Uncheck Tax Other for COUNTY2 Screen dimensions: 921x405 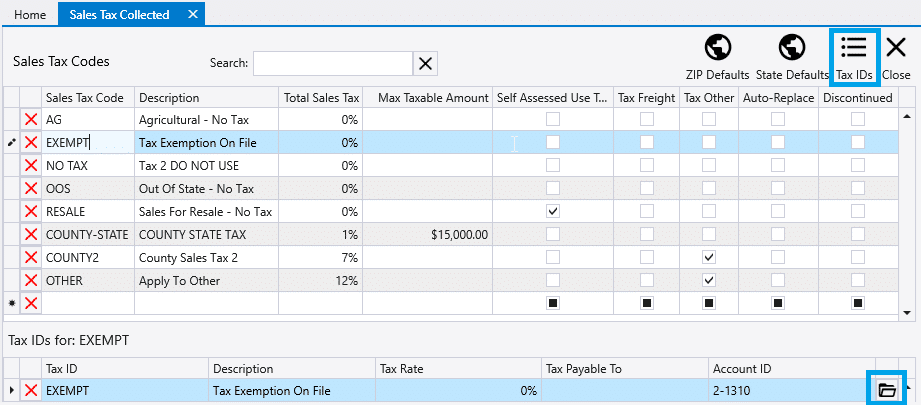pyautogui.click(x=708, y=258)
